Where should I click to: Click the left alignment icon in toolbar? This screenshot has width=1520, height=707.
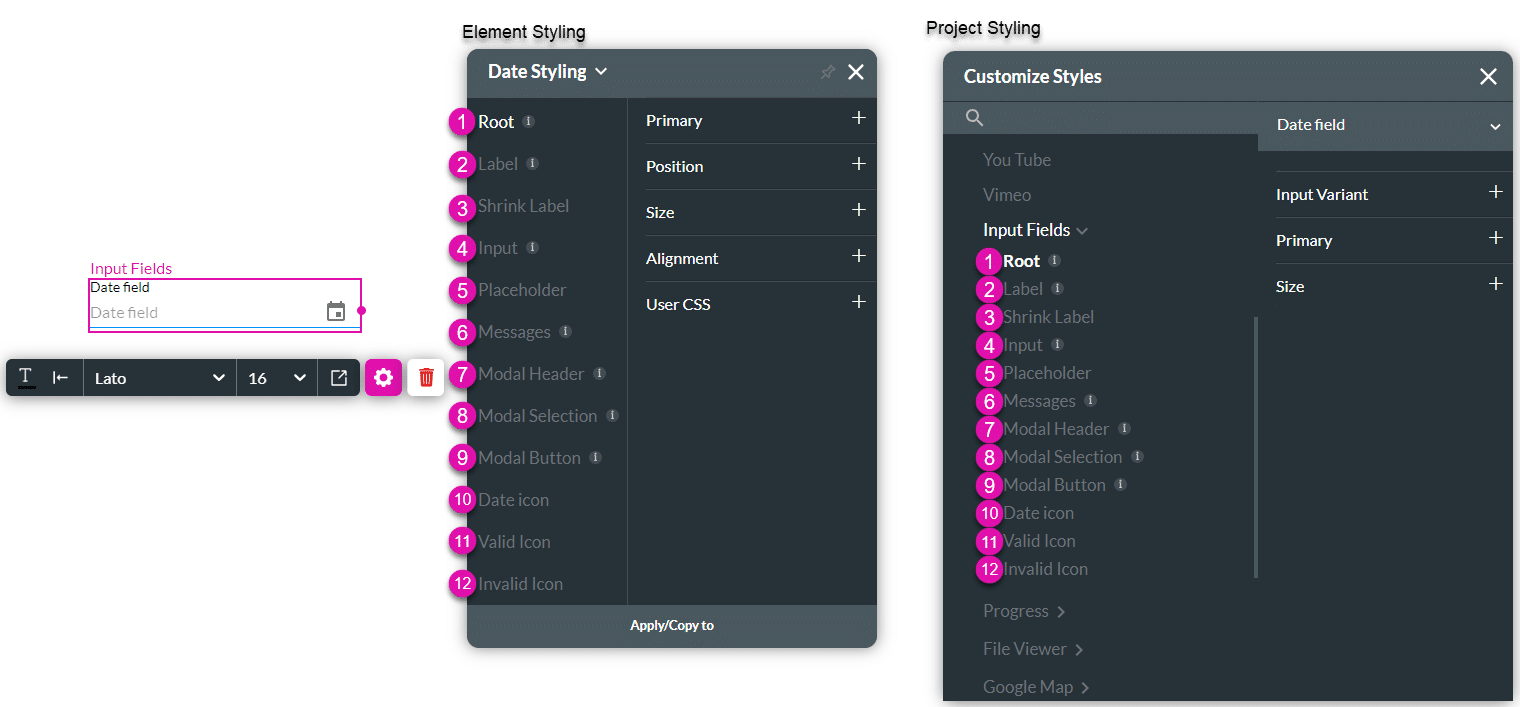(60, 377)
